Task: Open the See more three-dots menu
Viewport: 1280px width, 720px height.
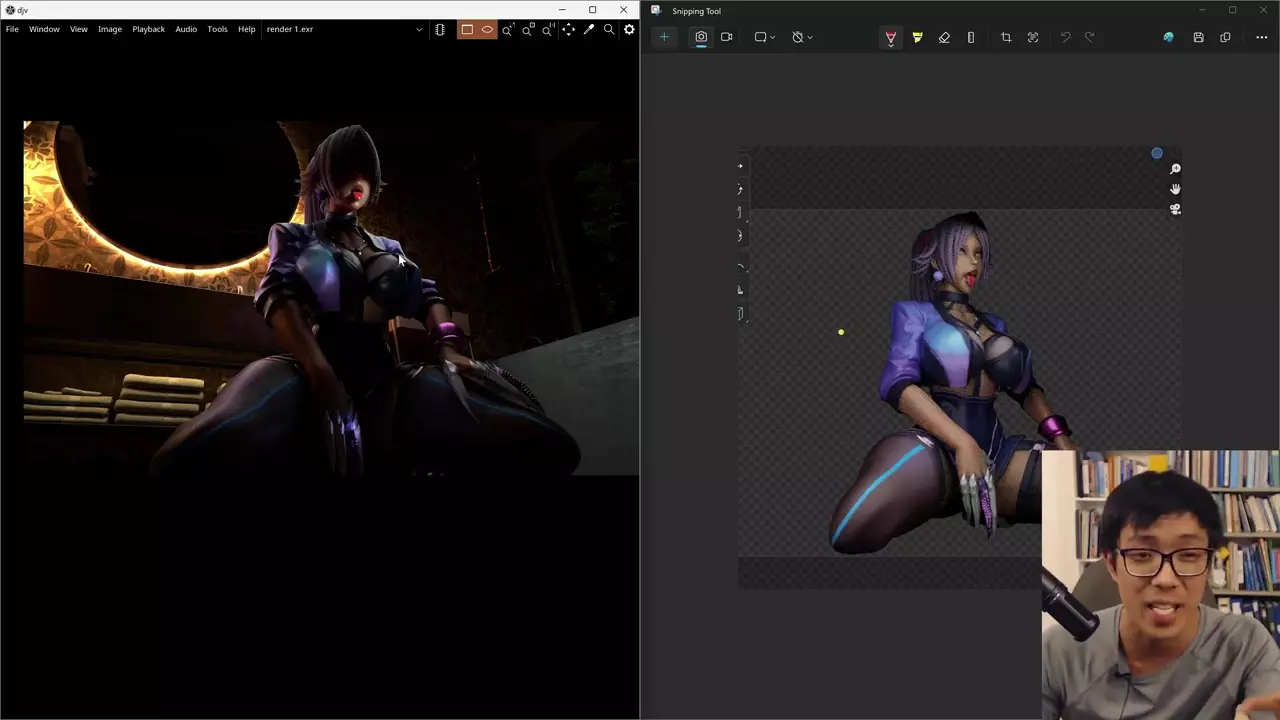Action: [x=1261, y=37]
